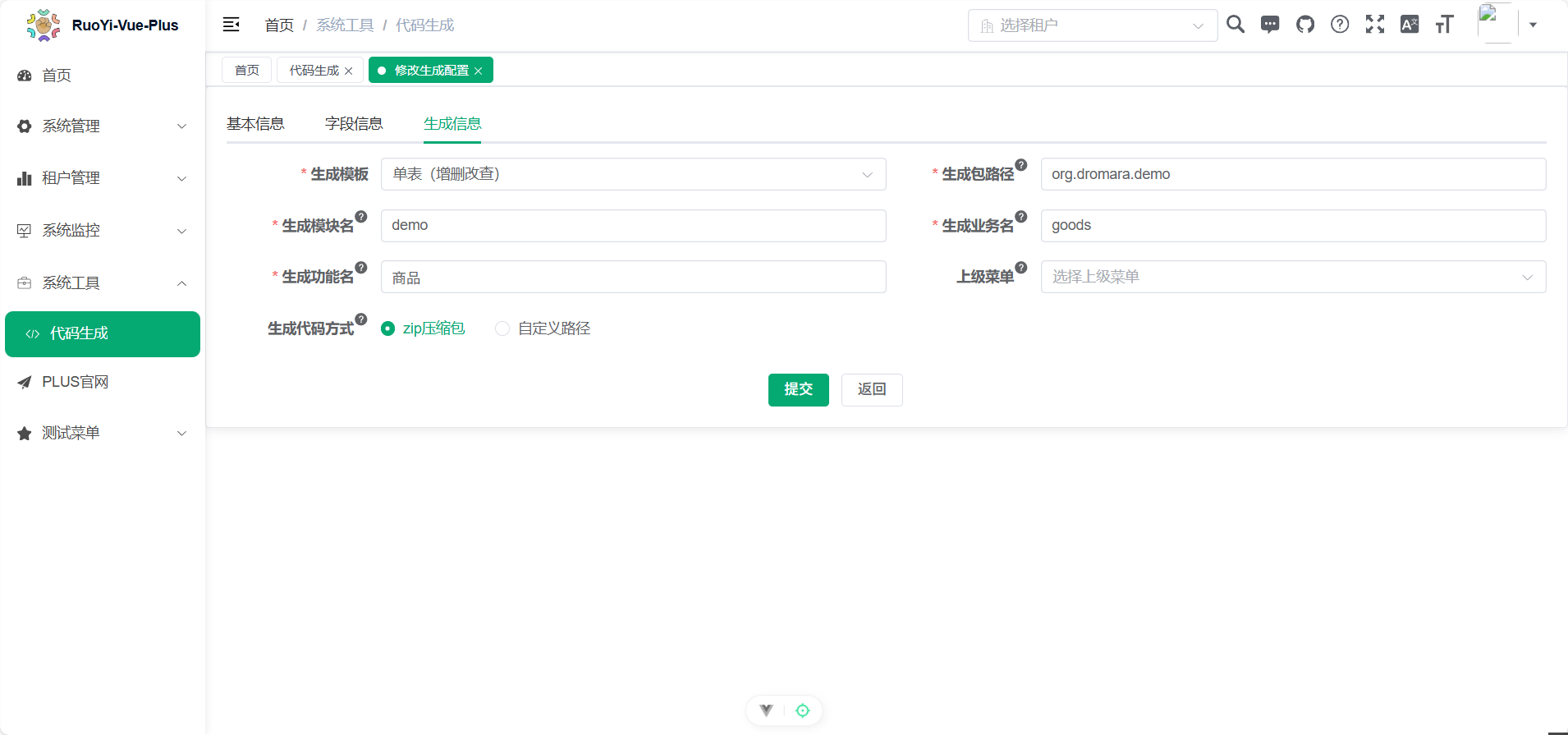Screen dimensions: 1568x735
Task: Close the 修改生成配置 tab
Action: click(x=479, y=71)
